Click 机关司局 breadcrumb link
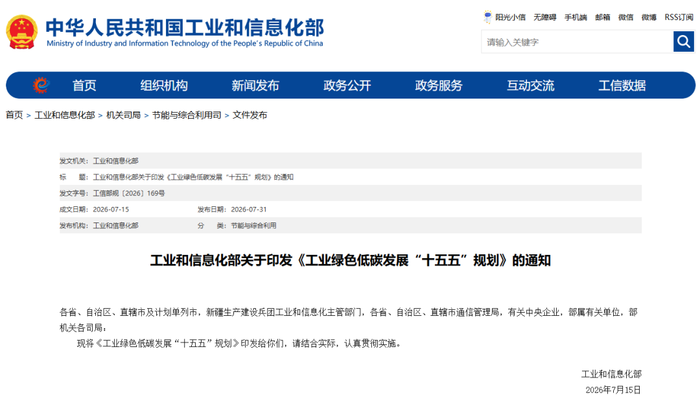 [x=123, y=115]
